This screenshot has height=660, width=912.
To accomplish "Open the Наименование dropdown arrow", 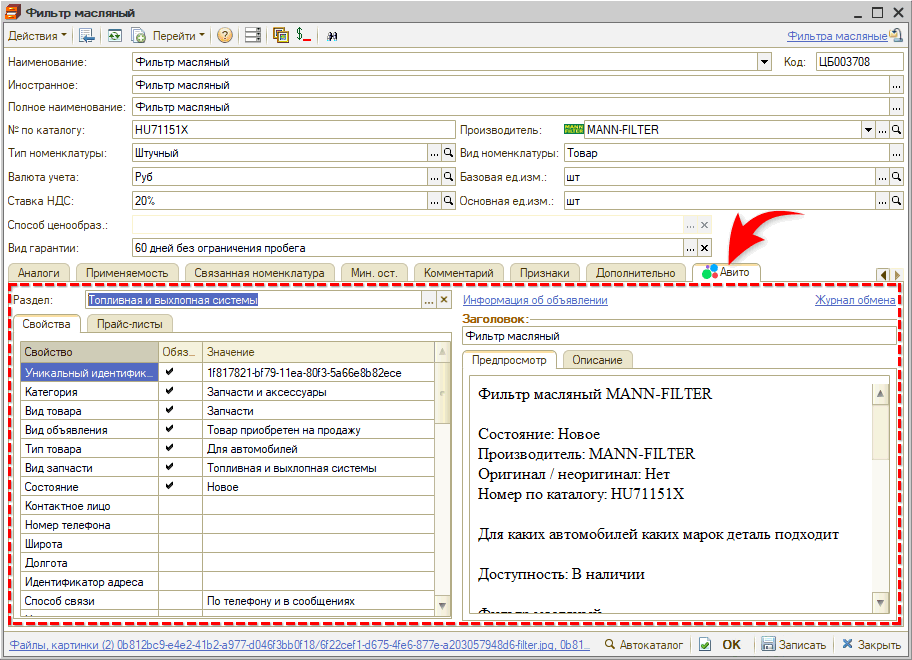I will point(765,61).
